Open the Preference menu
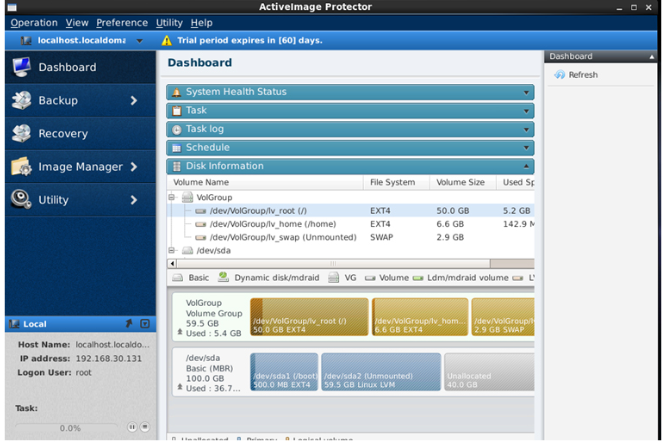668x444 pixels. pos(122,23)
